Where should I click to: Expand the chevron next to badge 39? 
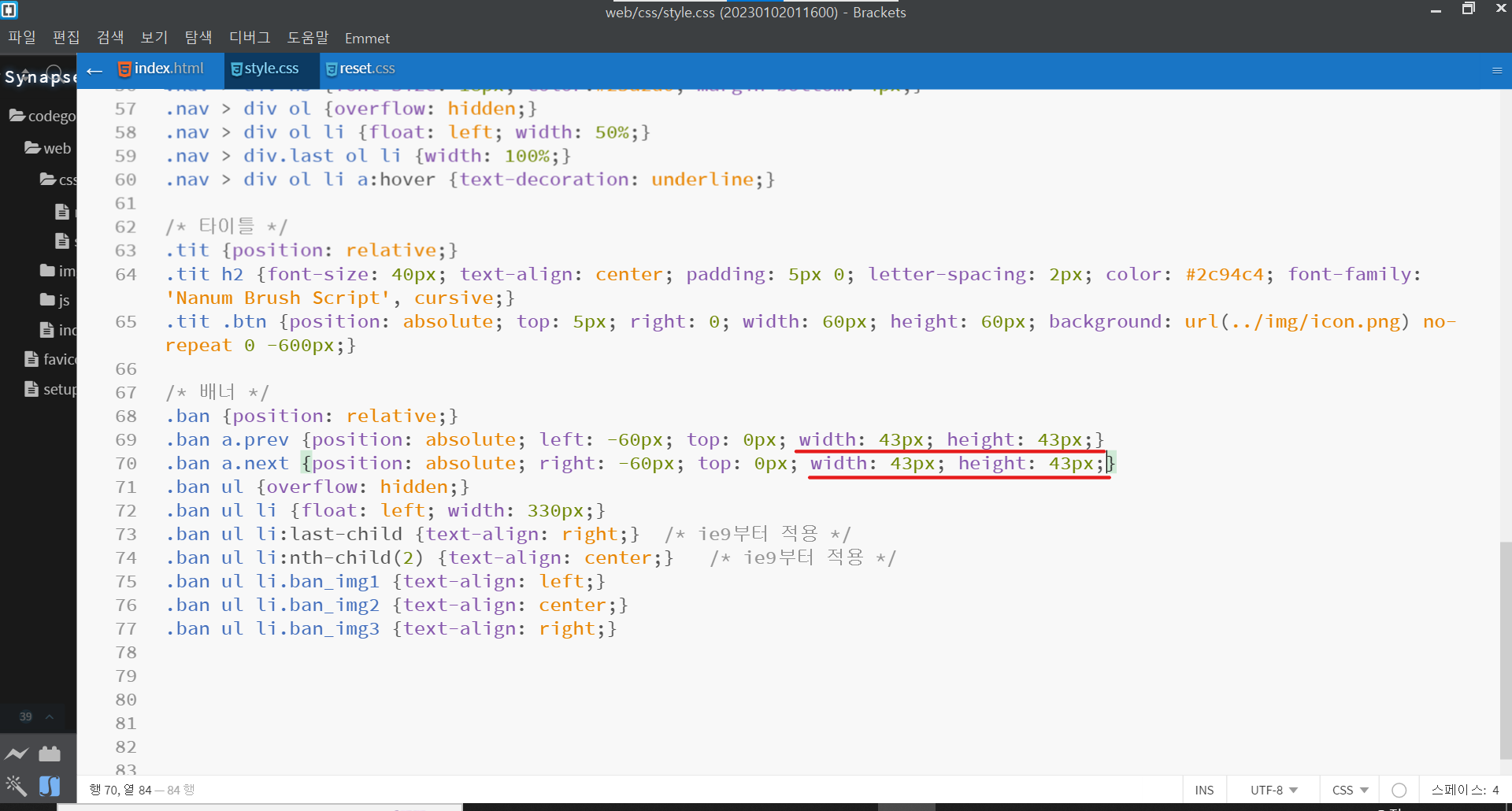tap(50, 717)
